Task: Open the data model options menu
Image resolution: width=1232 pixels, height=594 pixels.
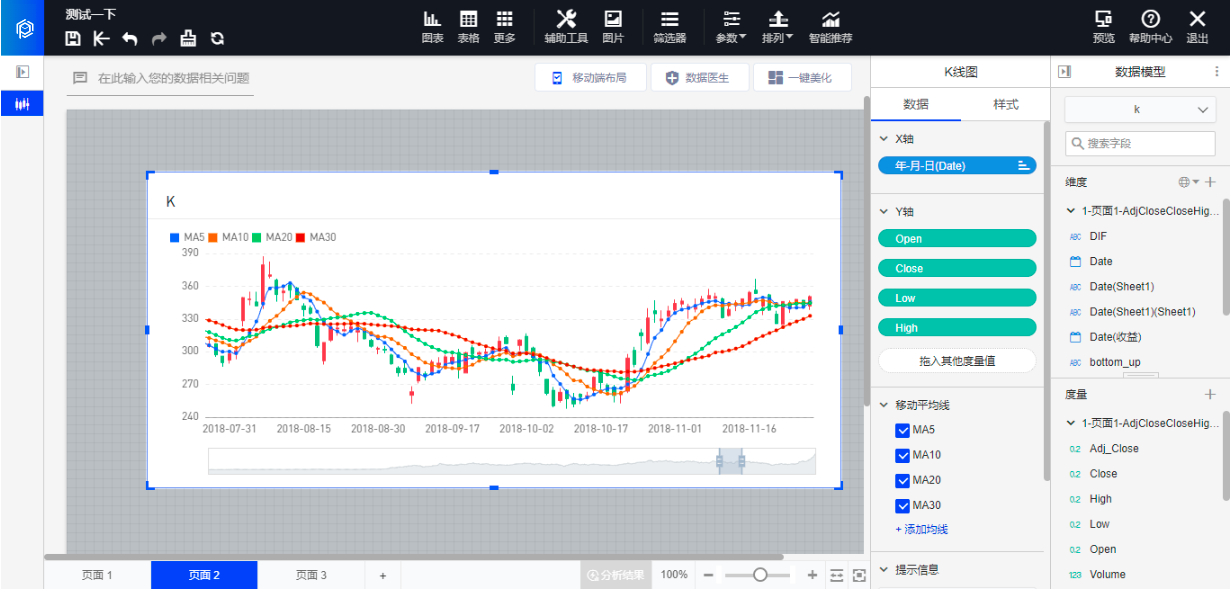Action: coord(1217,72)
